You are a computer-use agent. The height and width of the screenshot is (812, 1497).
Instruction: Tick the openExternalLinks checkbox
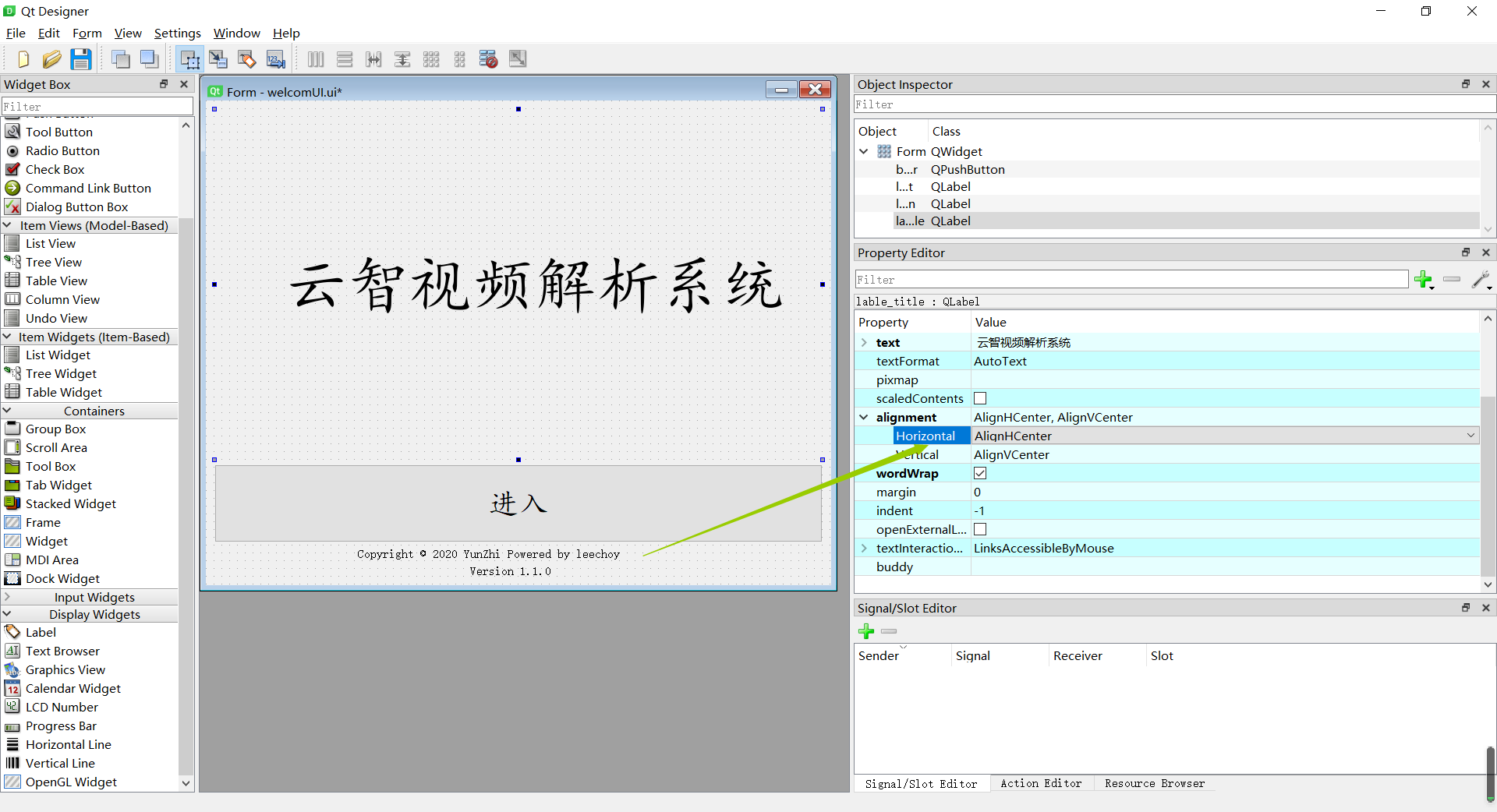(980, 530)
